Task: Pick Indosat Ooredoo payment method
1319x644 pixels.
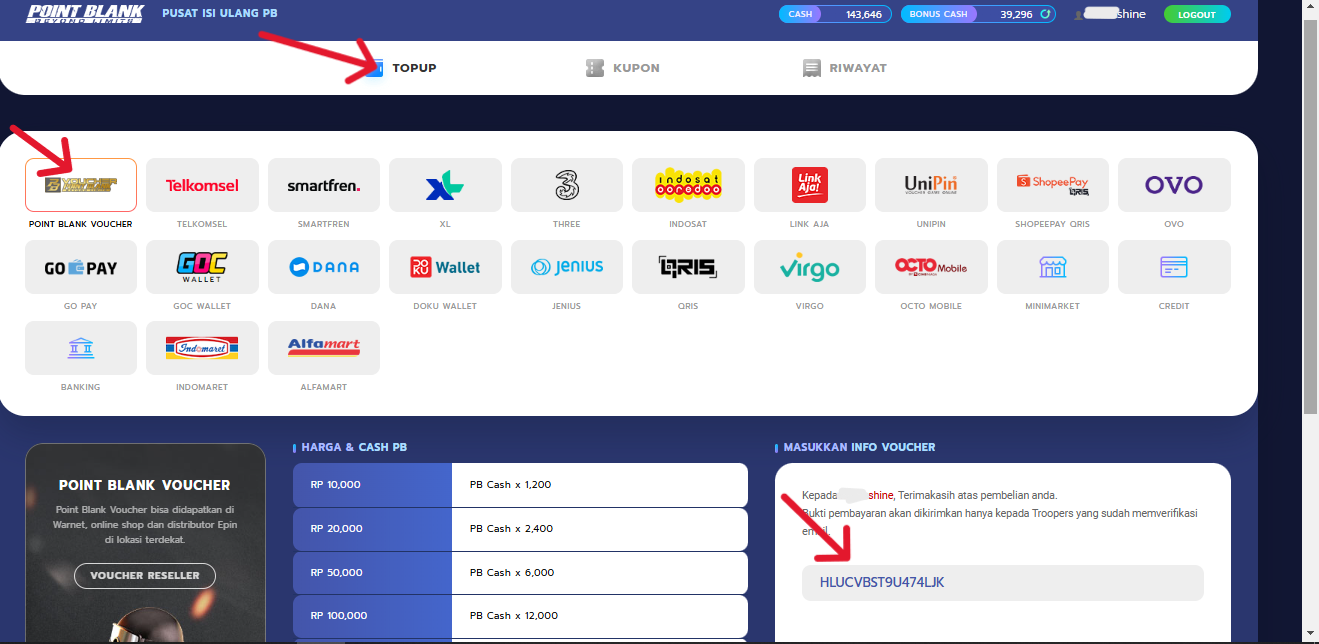Action: click(688, 185)
